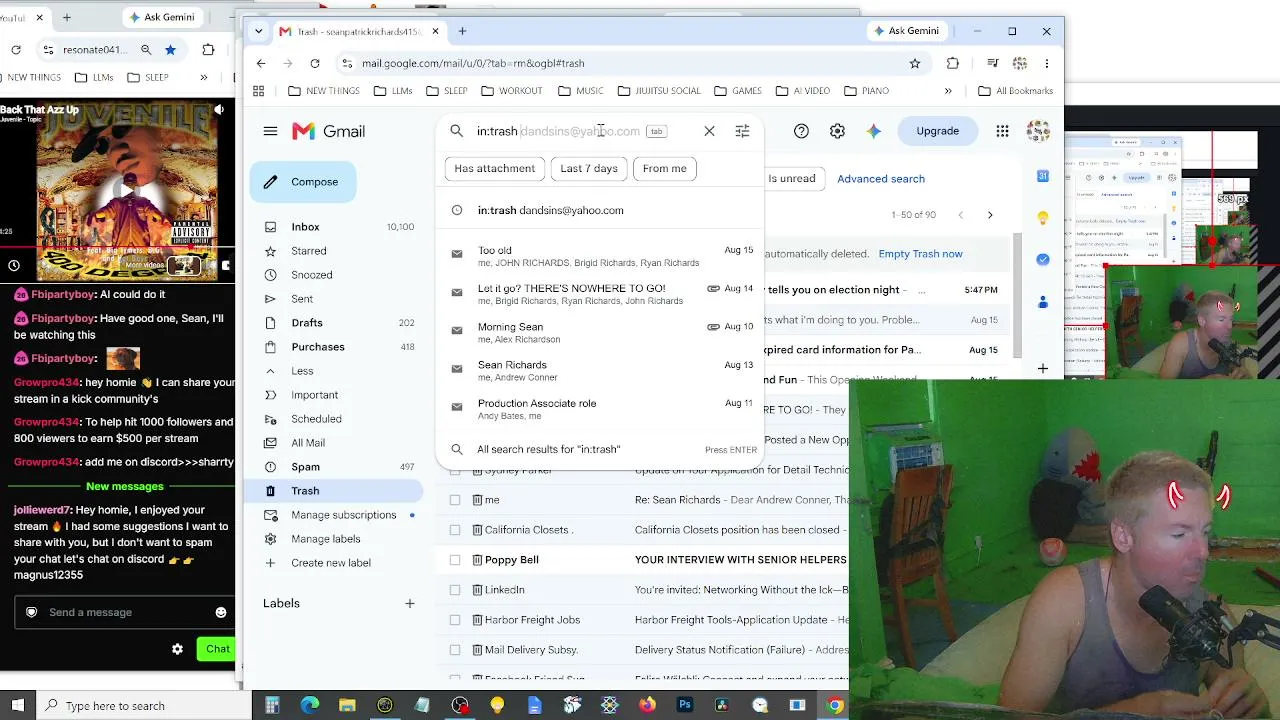Select suggestion 'in:trash dandsins@yahoo.com'
This screenshot has height=720, width=1280.
coord(599,211)
